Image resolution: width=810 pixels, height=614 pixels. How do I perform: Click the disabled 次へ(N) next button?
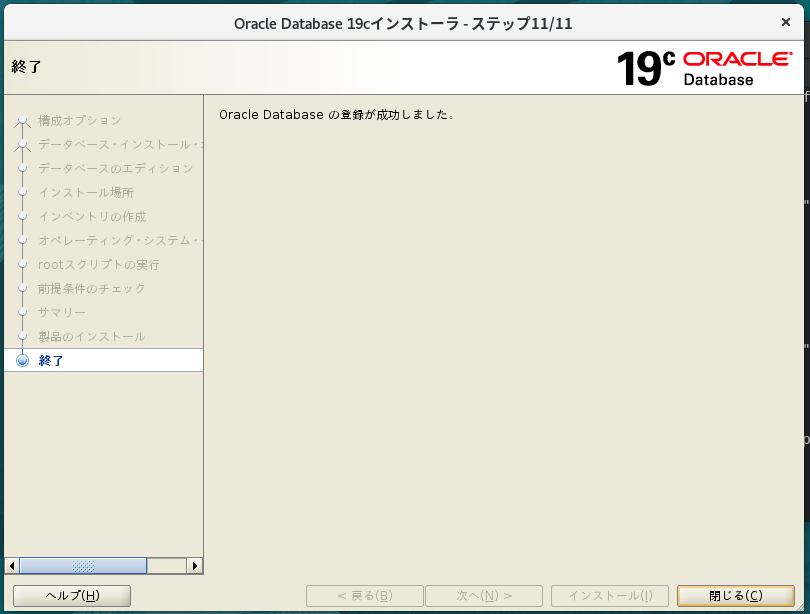pyautogui.click(x=484, y=596)
